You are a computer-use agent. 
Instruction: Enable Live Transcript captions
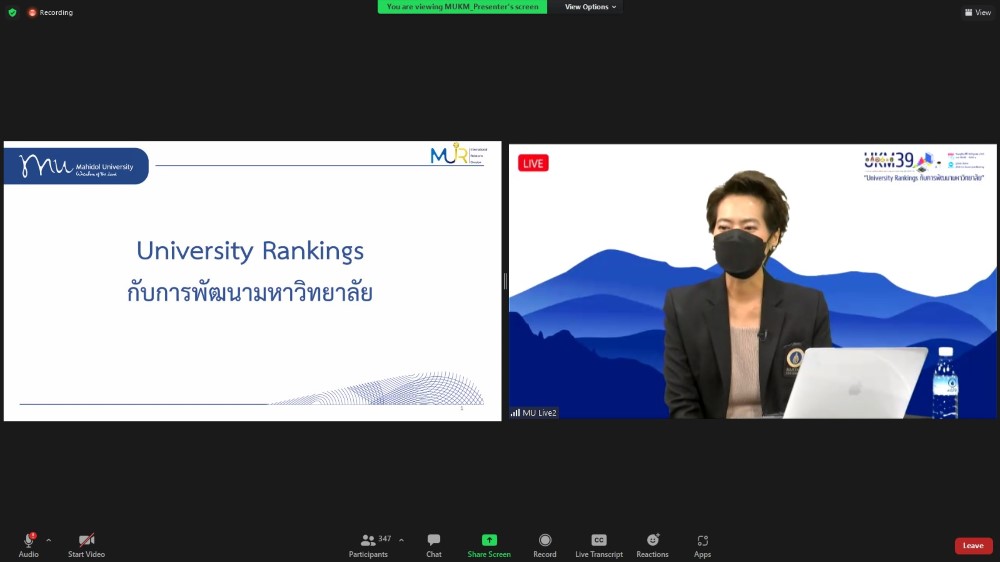(x=598, y=544)
